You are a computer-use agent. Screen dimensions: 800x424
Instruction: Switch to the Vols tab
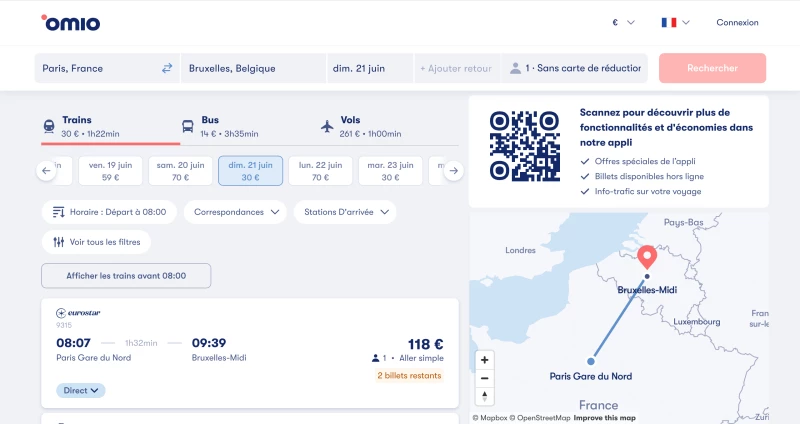click(361, 127)
